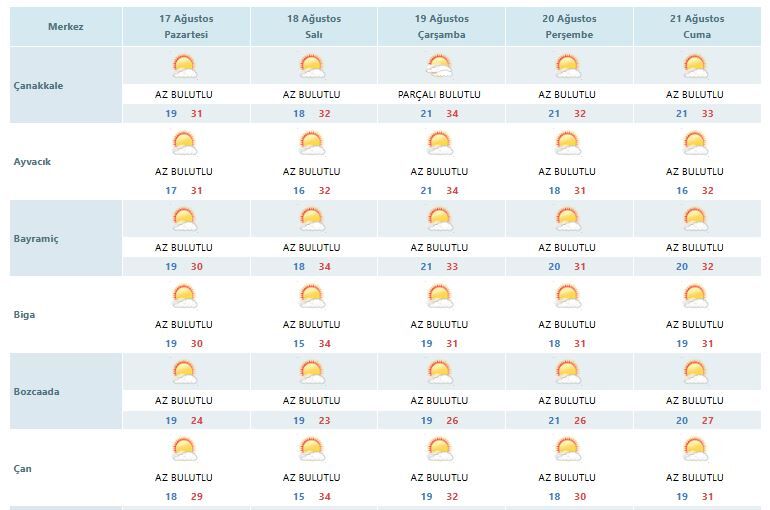Open the Bozcaada district label
The image size is (770, 510).
(36, 392)
